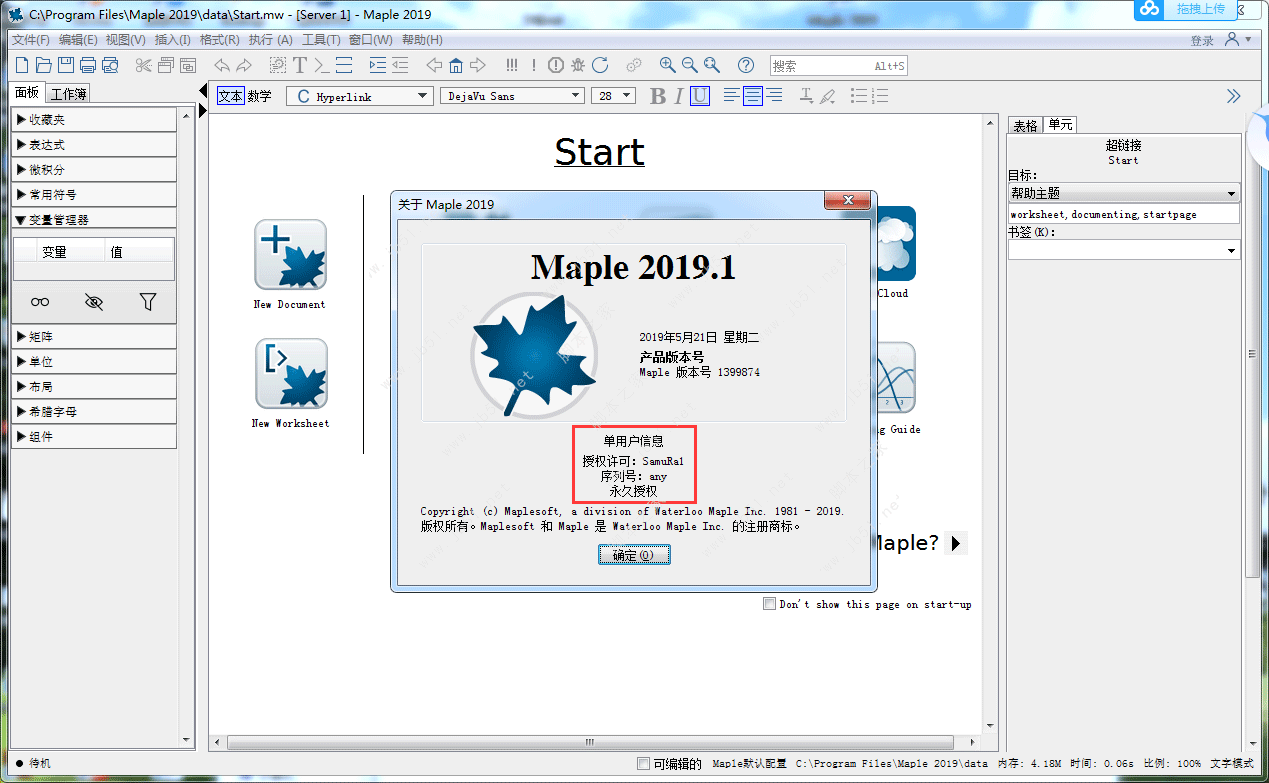The image size is (1269, 783).
Task: Click the Debug icon in the toolbar
Action: (x=578, y=65)
